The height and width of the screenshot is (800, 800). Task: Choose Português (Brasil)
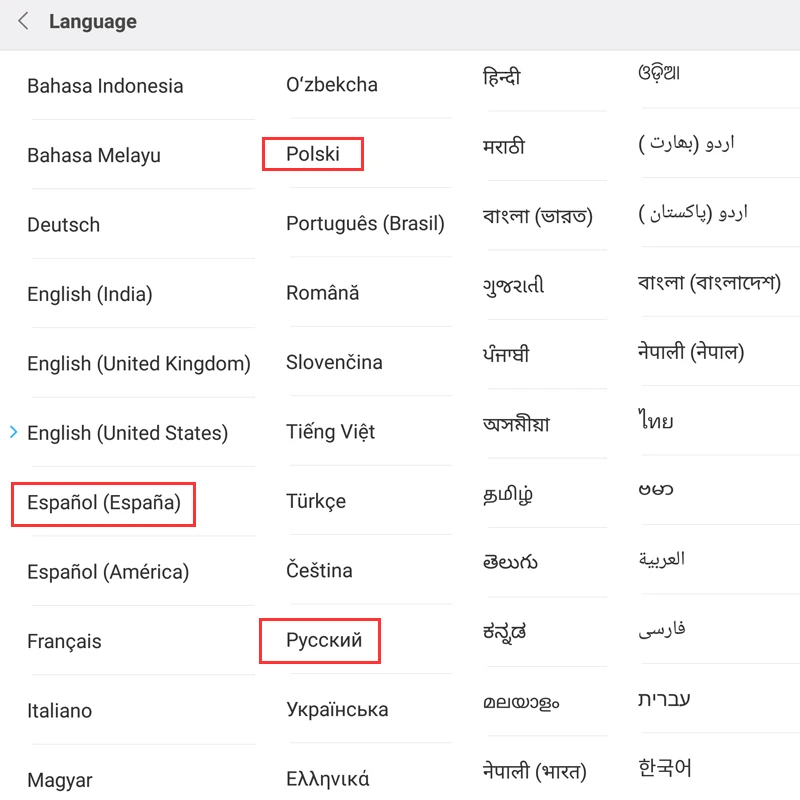tap(365, 224)
